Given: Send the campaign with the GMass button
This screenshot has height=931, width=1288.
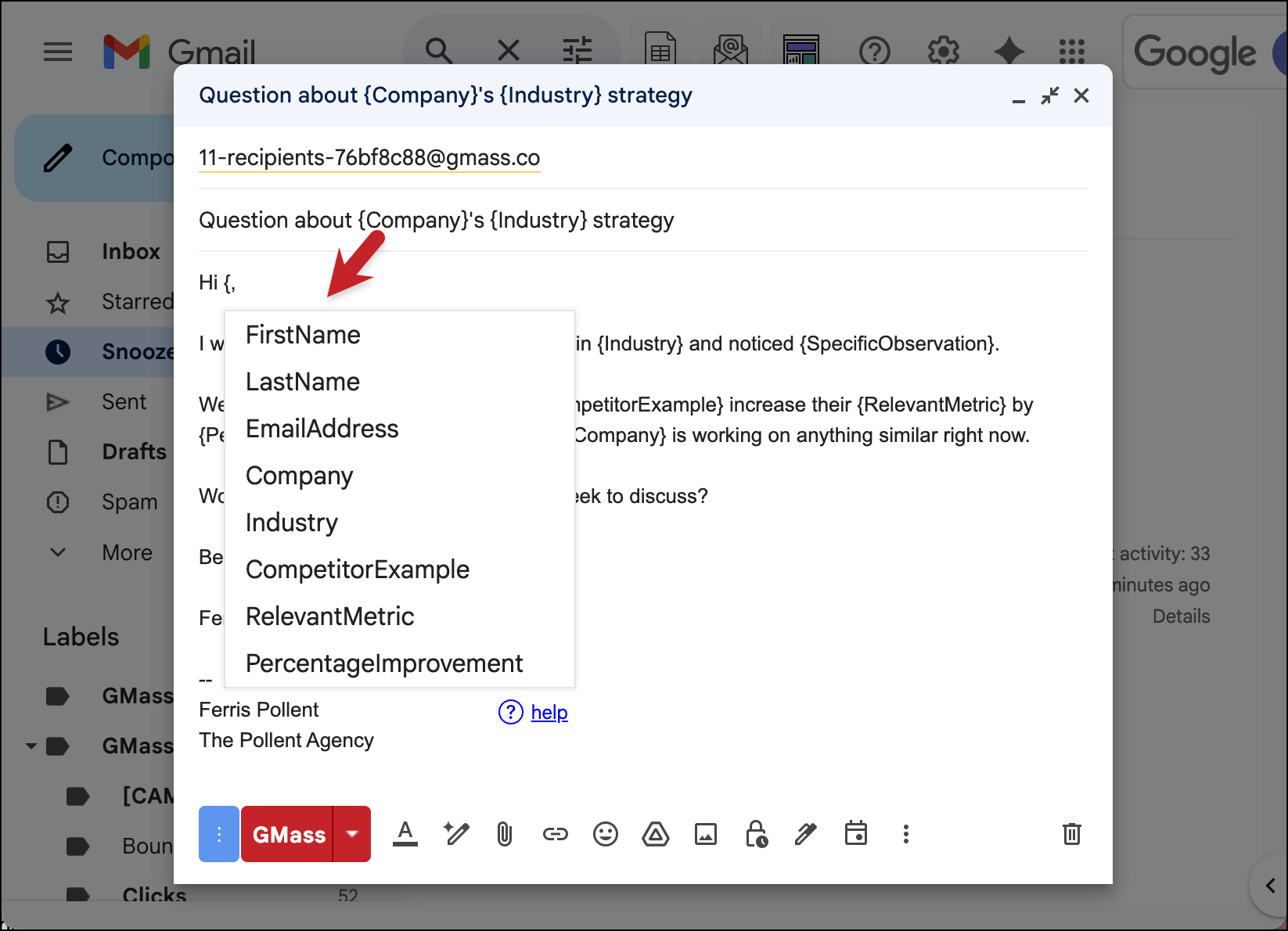Looking at the screenshot, I should tap(288, 834).
